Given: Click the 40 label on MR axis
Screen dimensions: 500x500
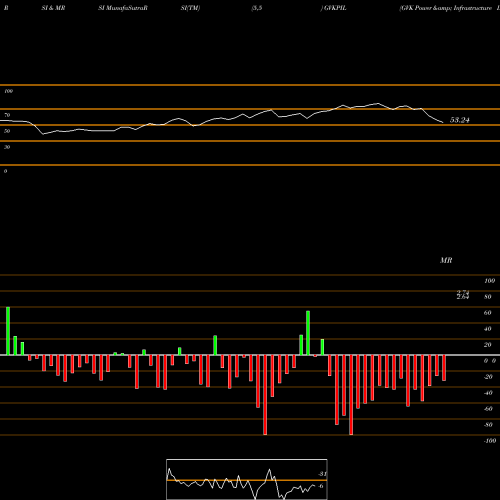Looking at the screenshot, I should (x=488, y=329).
